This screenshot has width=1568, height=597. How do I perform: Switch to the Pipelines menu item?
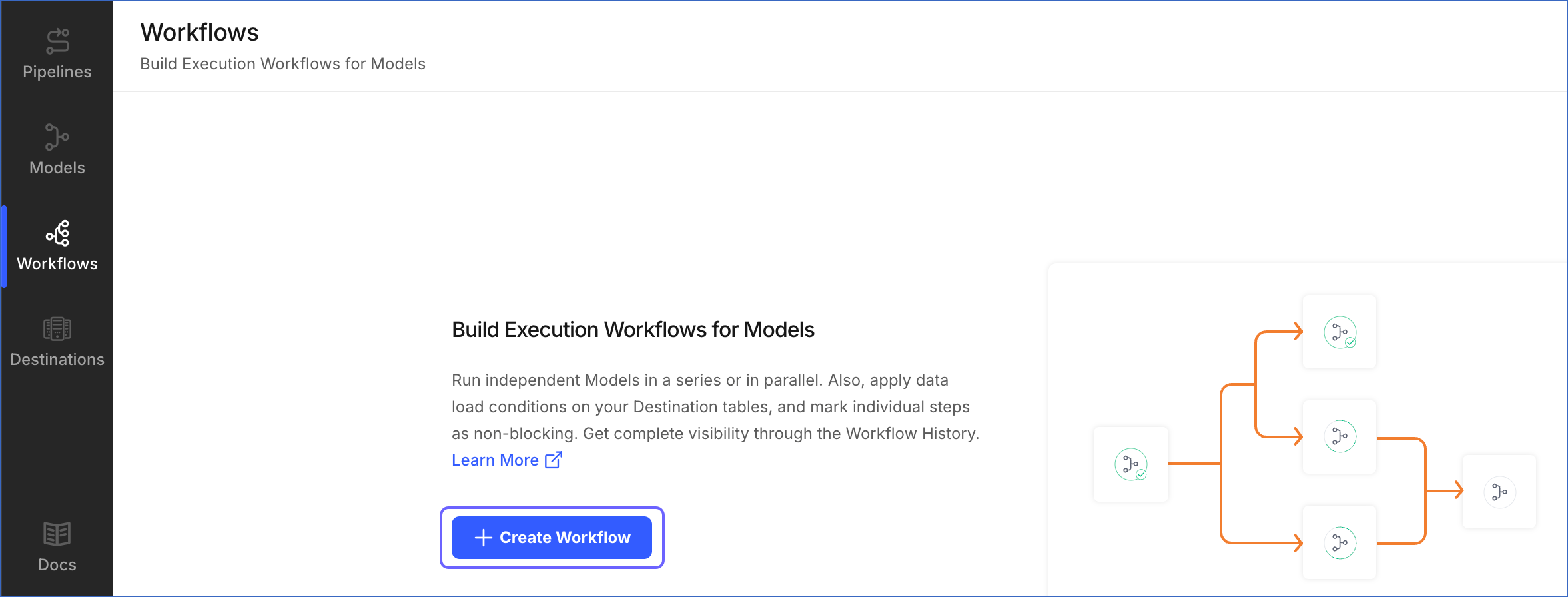[x=57, y=71]
